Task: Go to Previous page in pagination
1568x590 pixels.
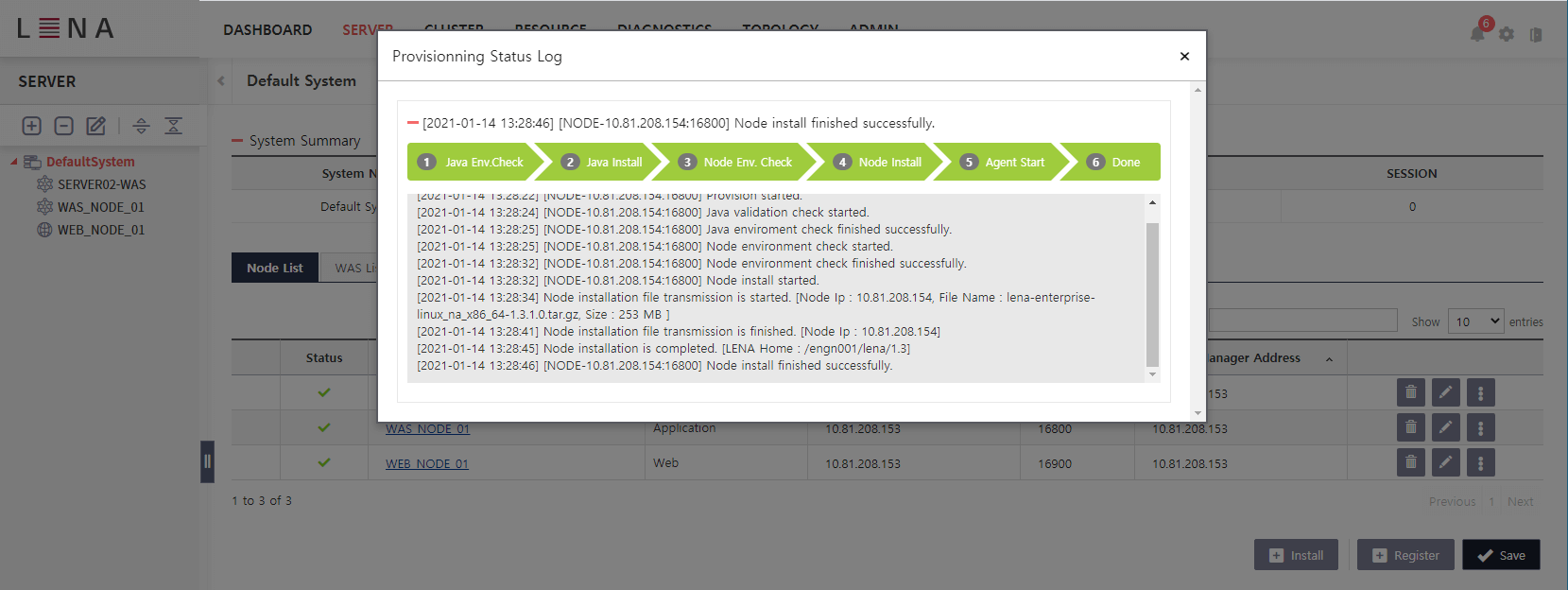Action: [1452, 502]
